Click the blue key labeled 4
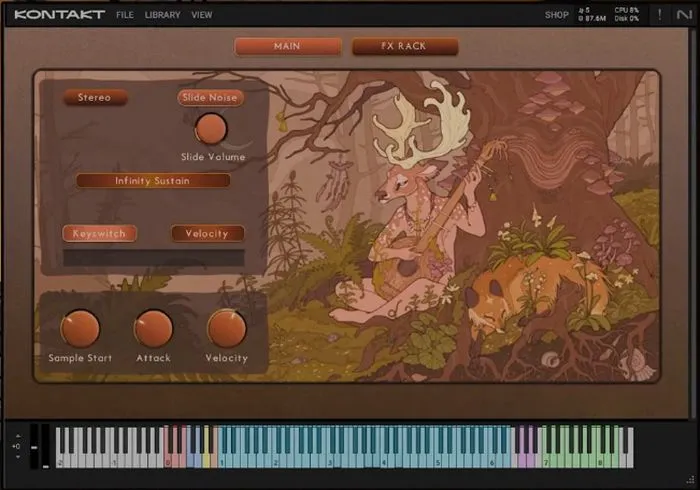This screenshot has width=700, height=490. point(383,461)
